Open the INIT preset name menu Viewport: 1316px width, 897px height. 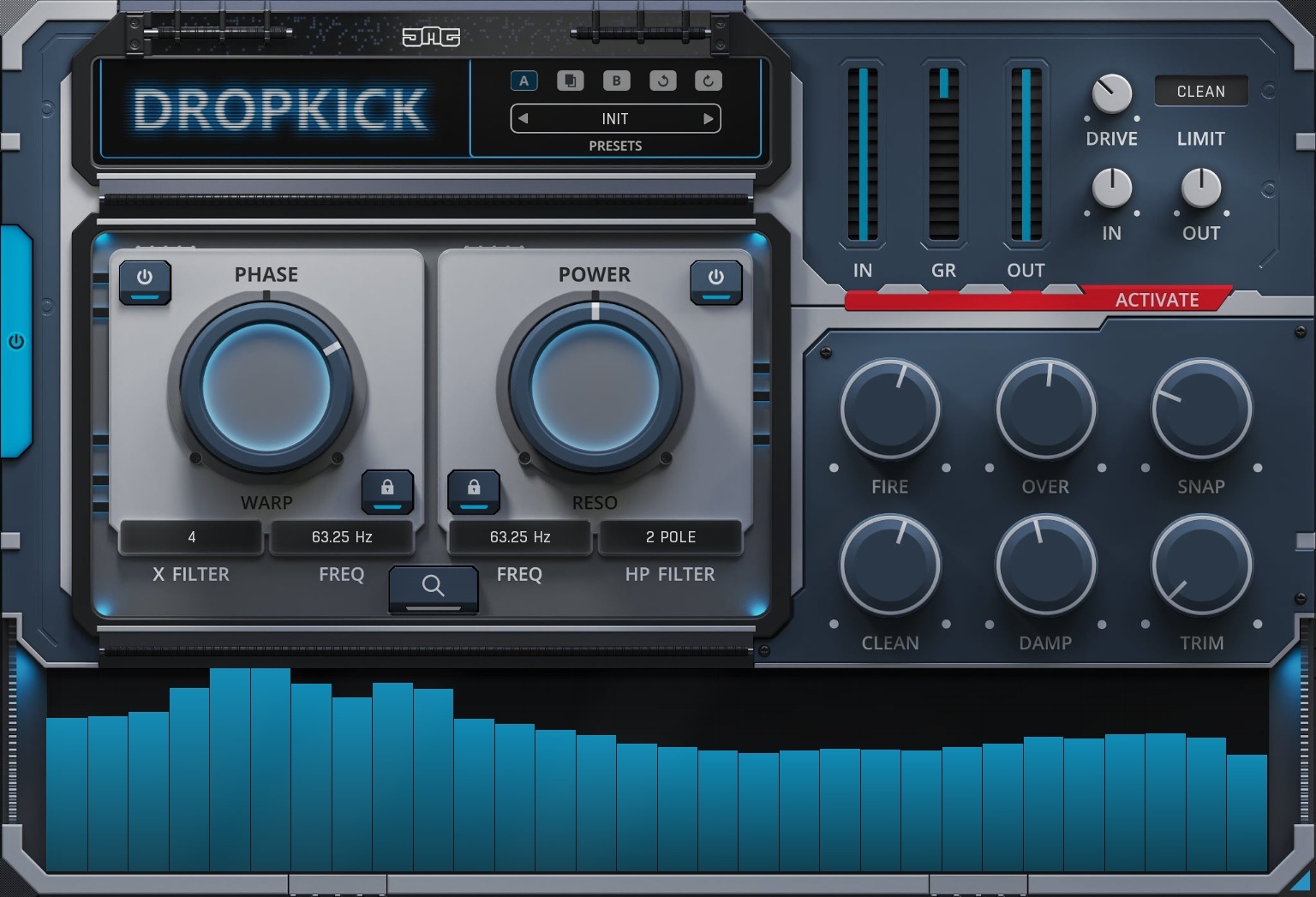click(x=614, y=118)
